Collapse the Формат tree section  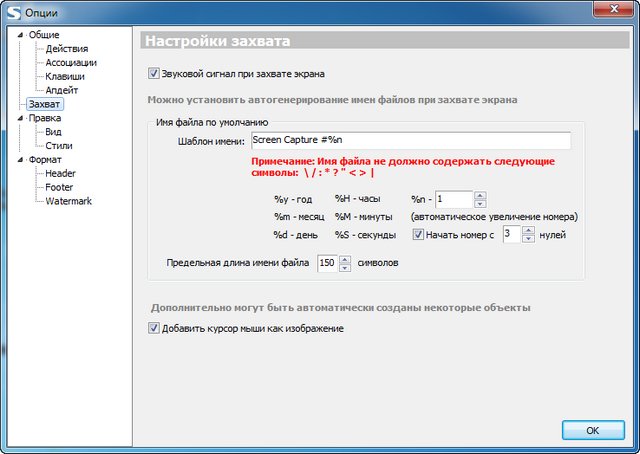[21, 160]
